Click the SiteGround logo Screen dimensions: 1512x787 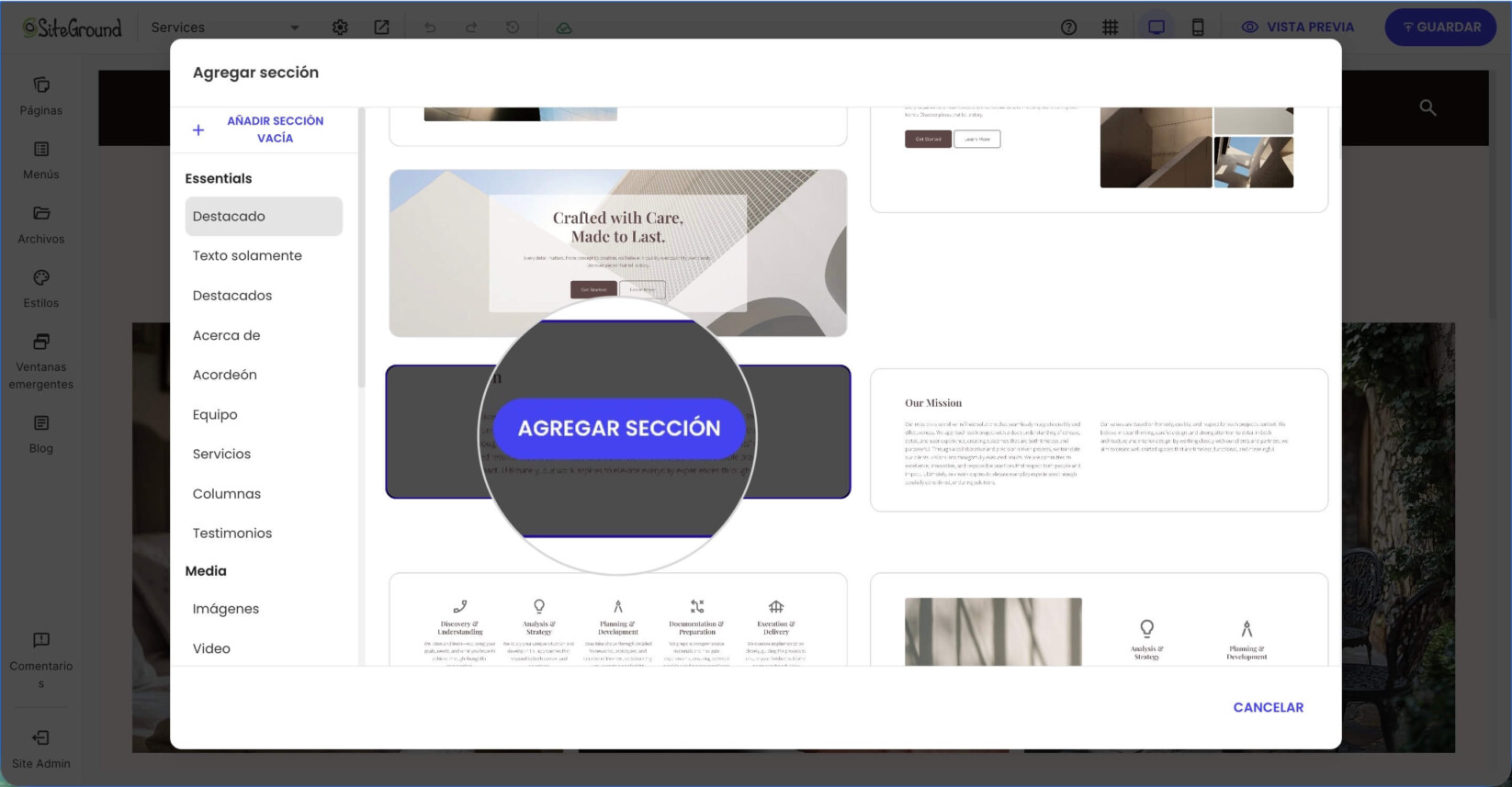(73, 28)
